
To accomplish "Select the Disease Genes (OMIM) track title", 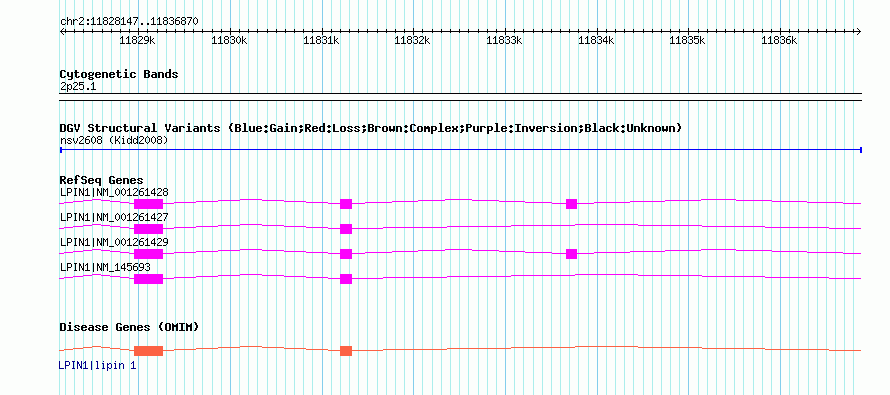I will click(129, 327).
